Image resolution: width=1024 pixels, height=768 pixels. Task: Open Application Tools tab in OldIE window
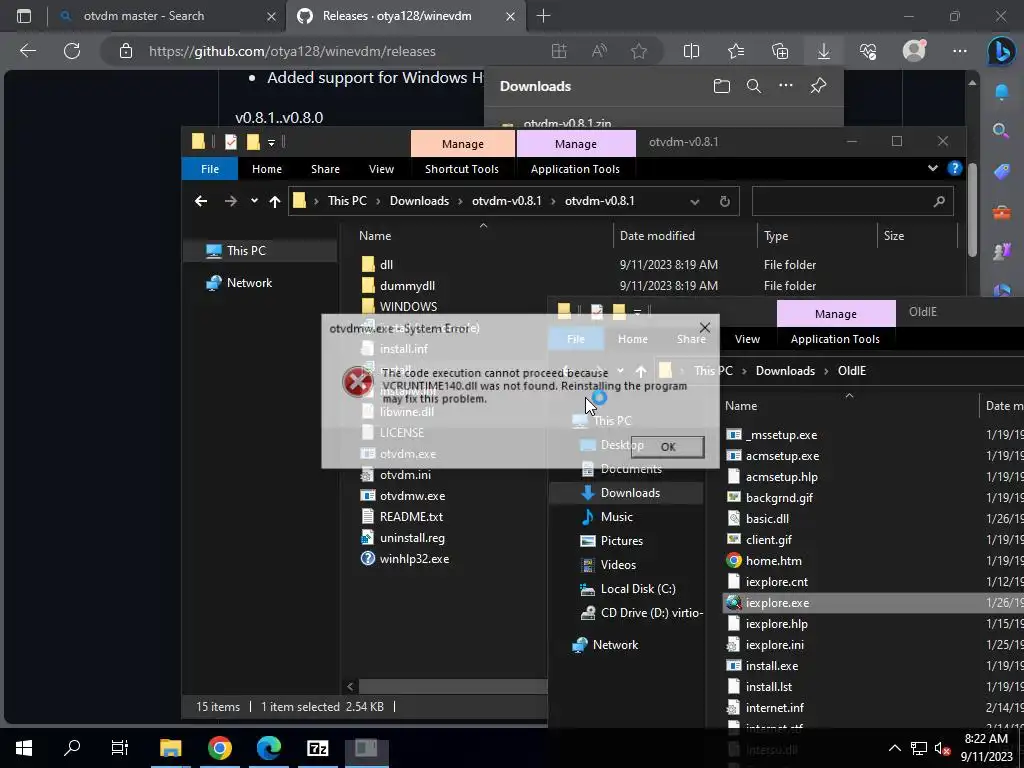click(835, 339)
